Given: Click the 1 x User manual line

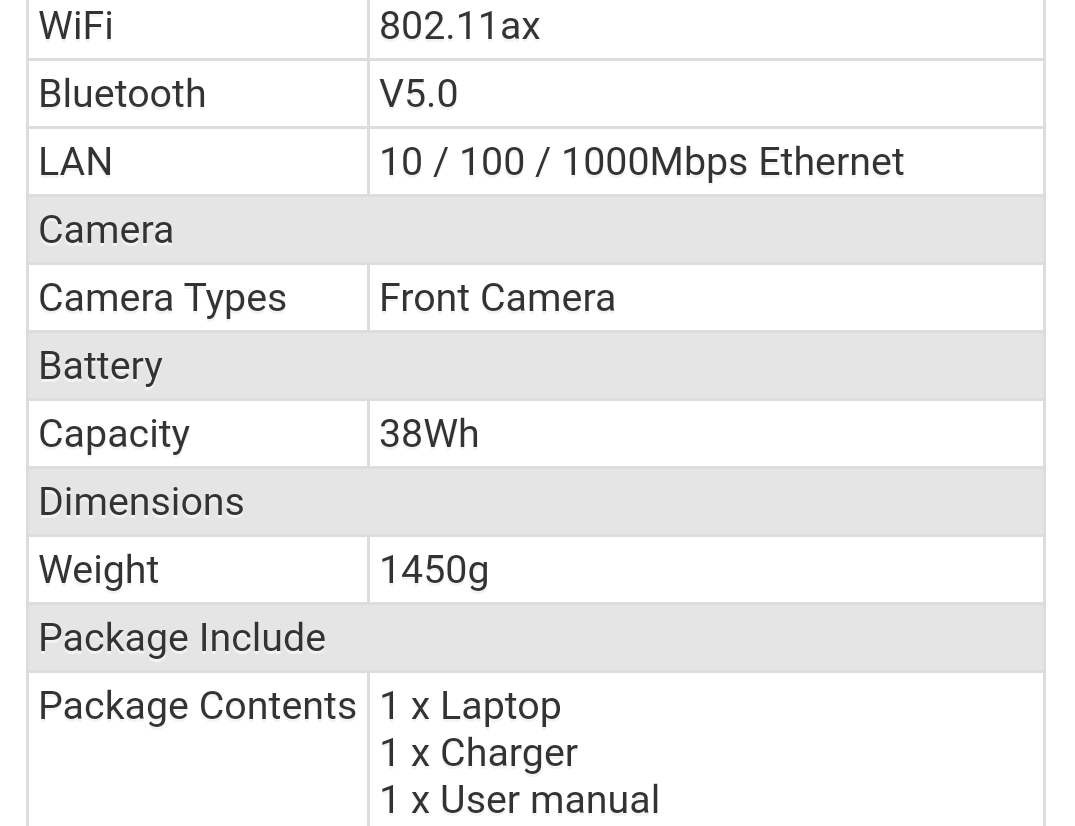Looking at the screenshot, I should [520, 800].
